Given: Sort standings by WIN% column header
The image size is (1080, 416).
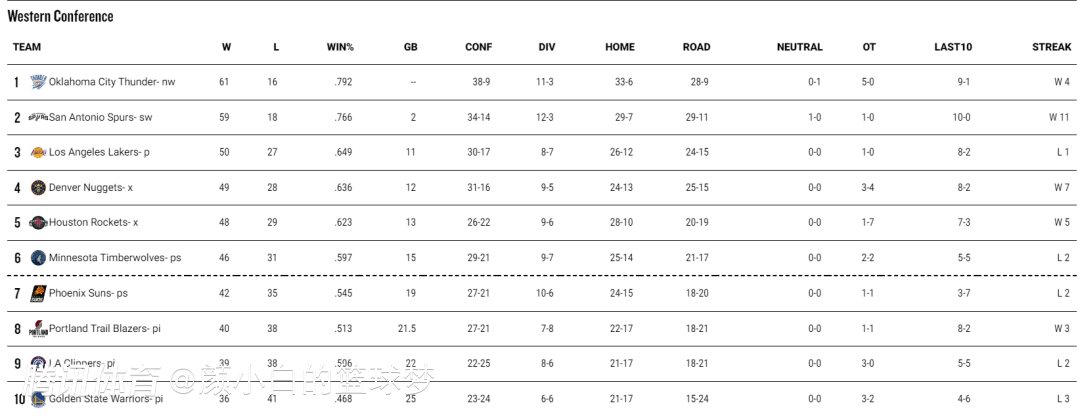Looking at the screenshot, I should point(340,47).
